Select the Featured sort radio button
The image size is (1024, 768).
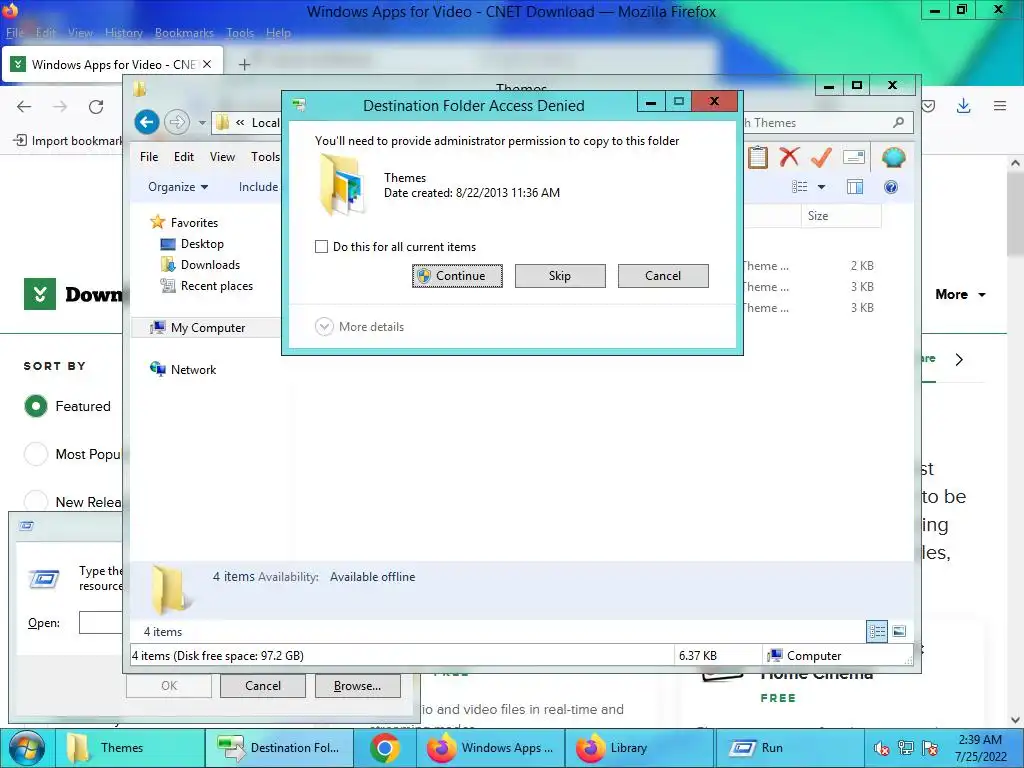coord(36,406)
